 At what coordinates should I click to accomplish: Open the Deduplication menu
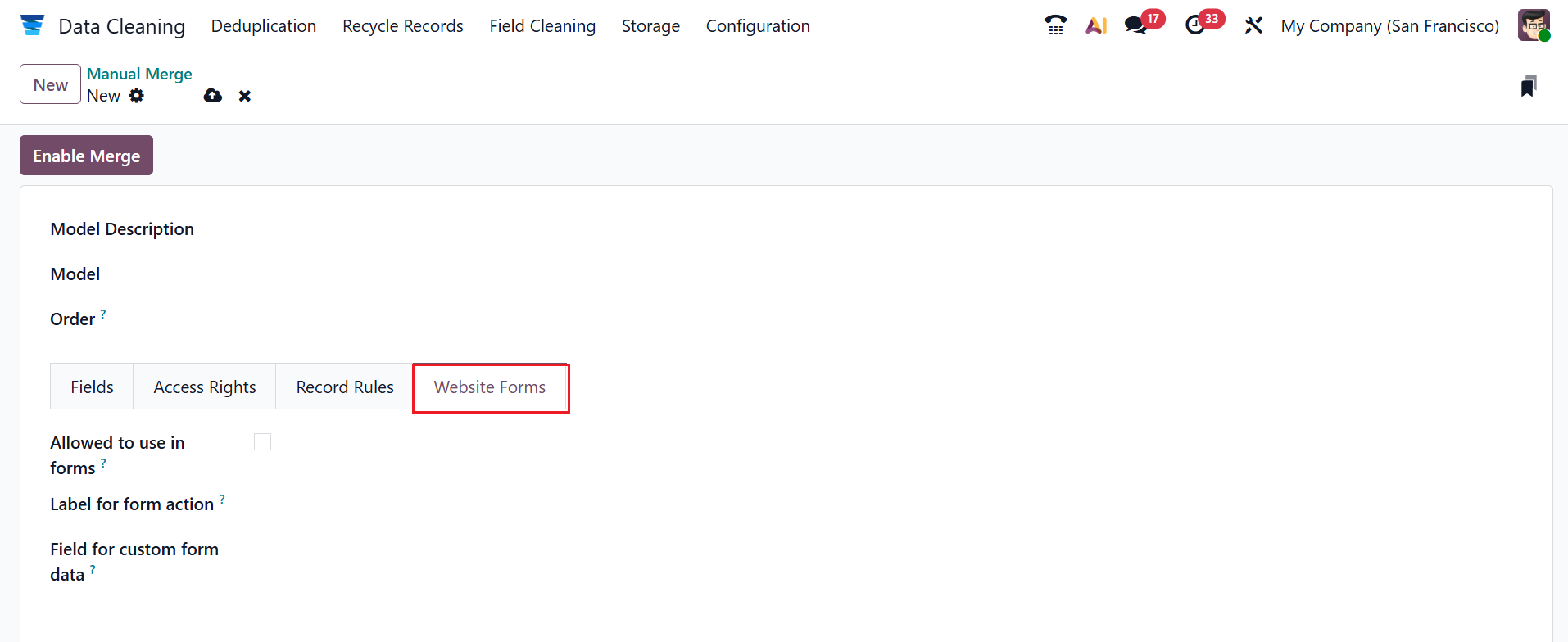(x=264, y=26)
